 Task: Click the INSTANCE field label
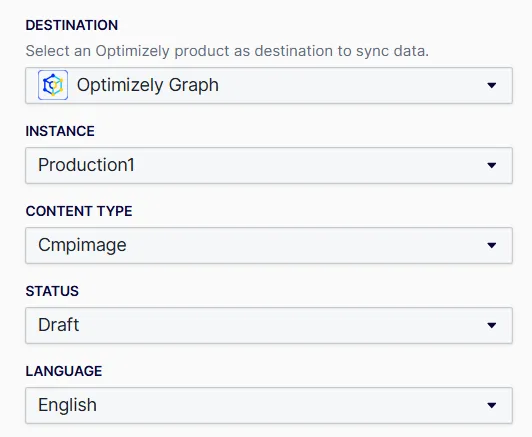pyautogui.click(x=60, y=131)
